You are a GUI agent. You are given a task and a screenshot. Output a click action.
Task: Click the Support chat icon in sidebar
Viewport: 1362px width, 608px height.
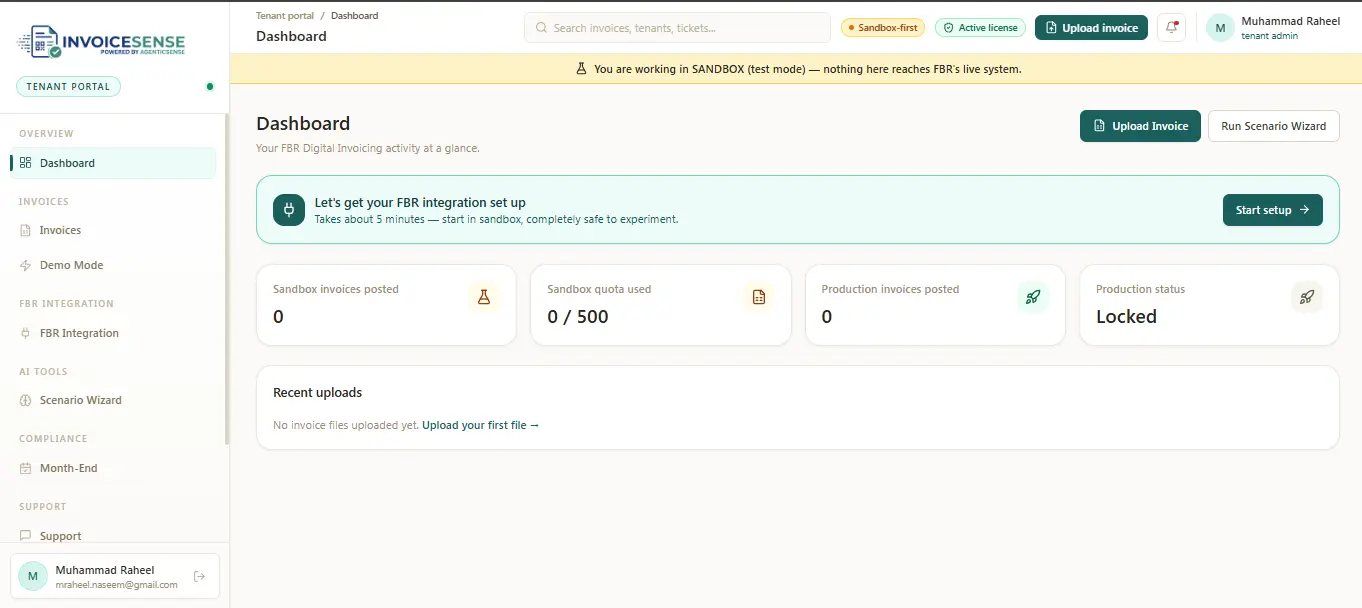click(x=26, y=536)
